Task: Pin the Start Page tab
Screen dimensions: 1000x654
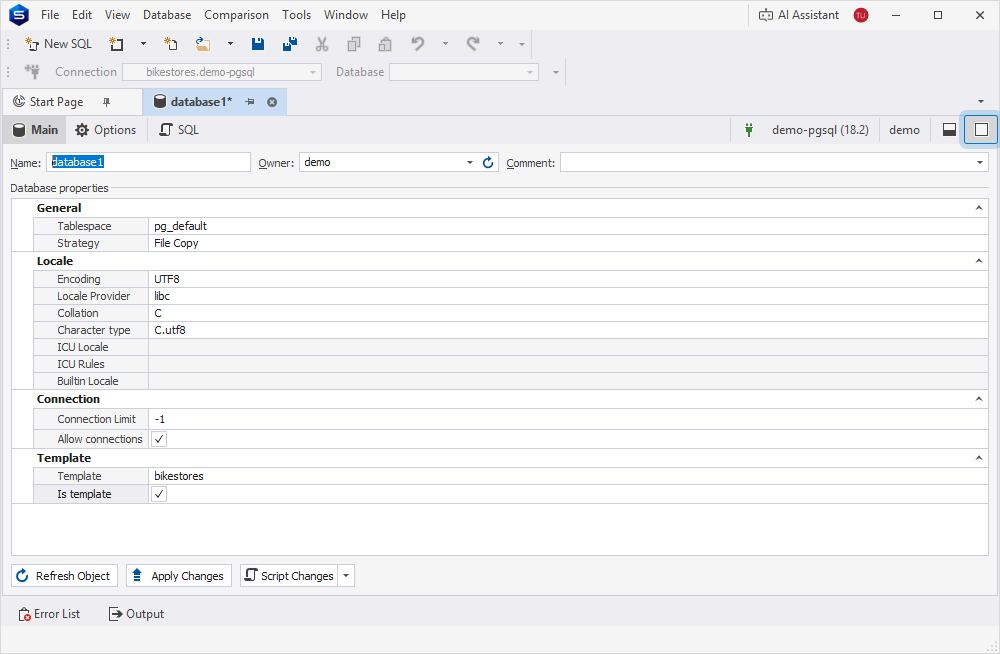Action: (x=107, y=102)
